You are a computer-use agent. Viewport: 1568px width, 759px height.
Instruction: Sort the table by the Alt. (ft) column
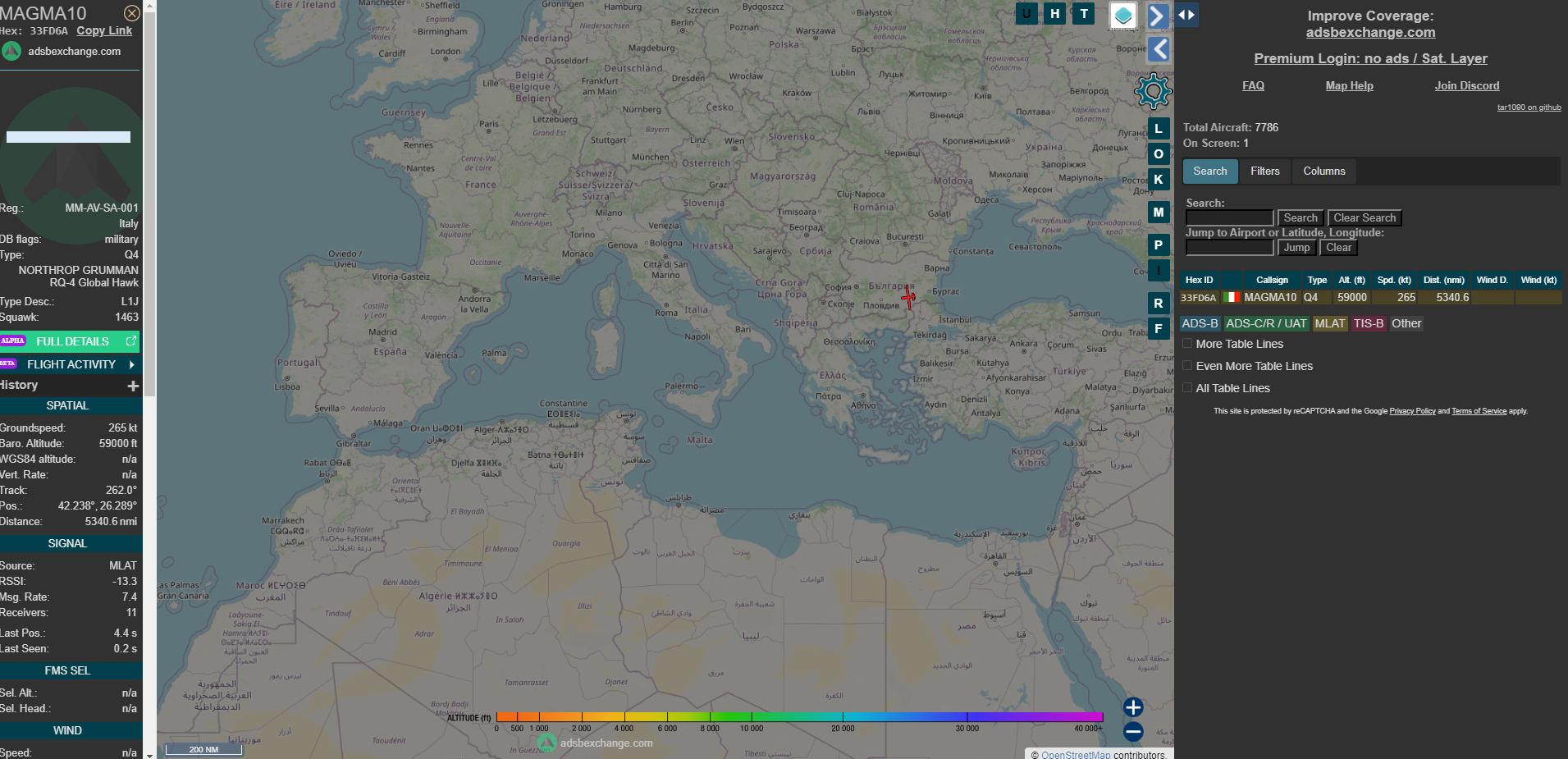1351,280
